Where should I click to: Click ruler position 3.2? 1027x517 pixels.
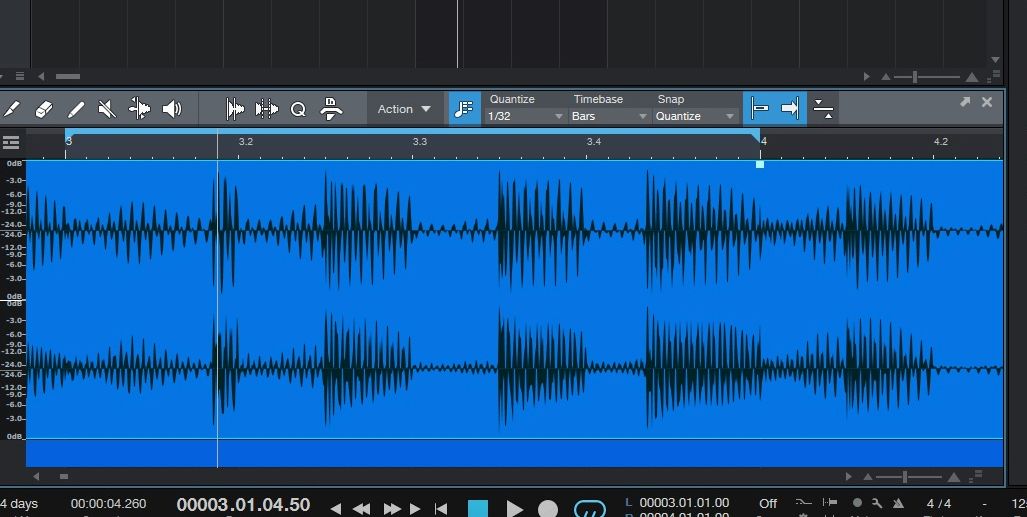coord(246,142)
